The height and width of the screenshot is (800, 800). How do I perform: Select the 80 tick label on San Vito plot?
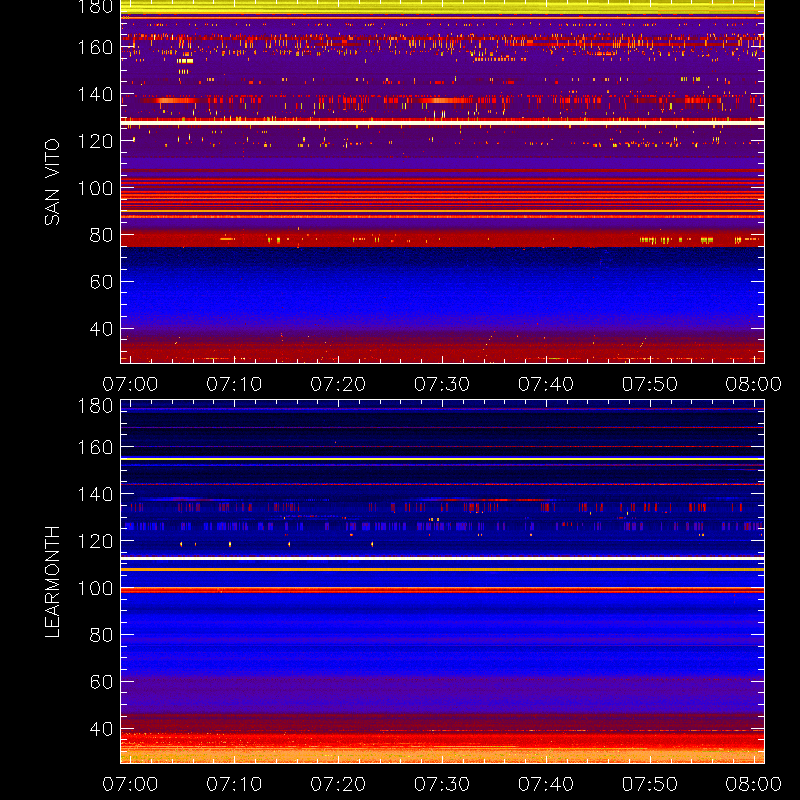click(x=101, y=235)
